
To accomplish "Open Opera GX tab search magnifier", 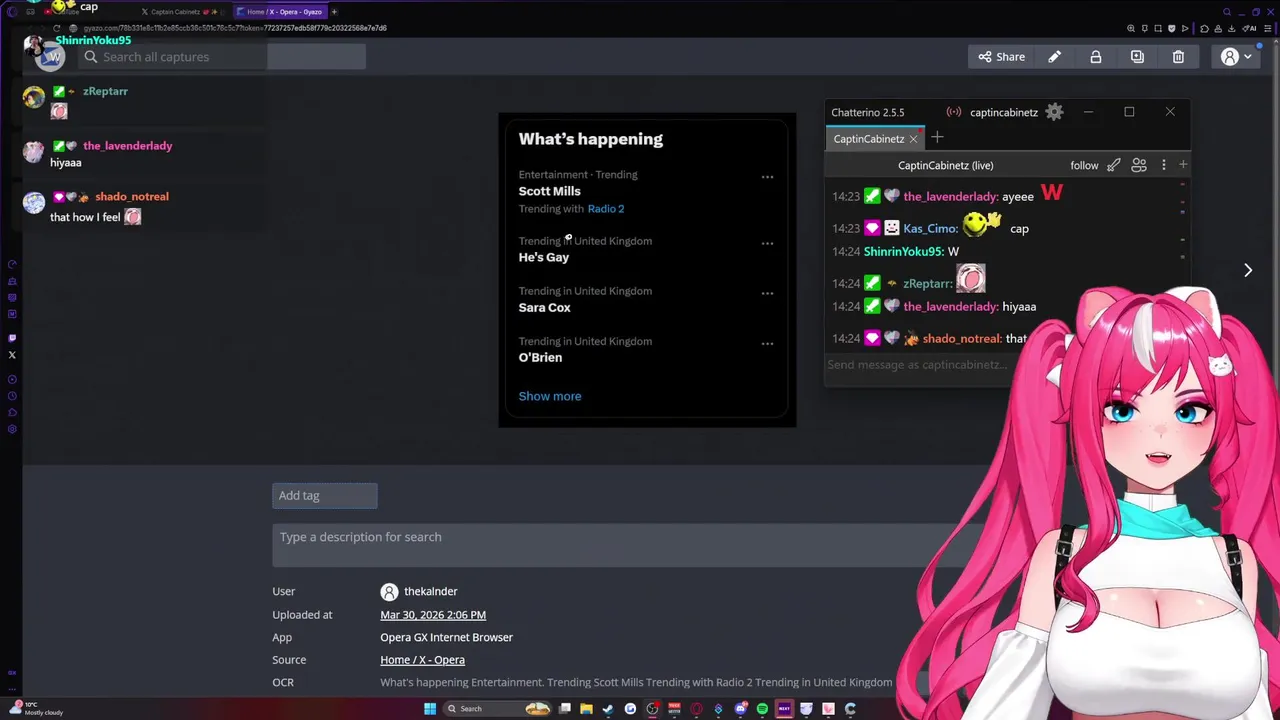I will pyautogui.click(x=1227, y=12).
